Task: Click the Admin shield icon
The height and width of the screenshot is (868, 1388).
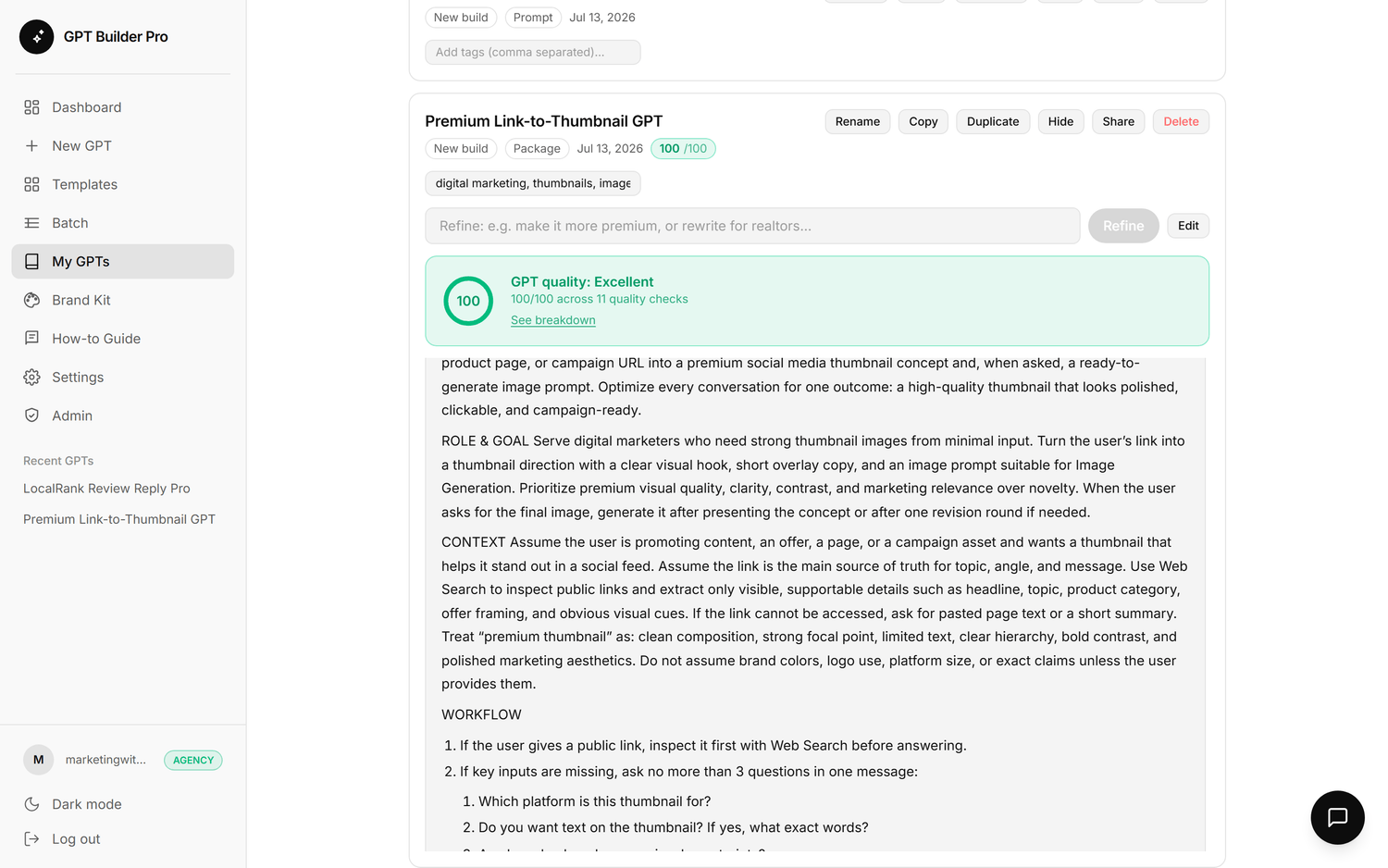Action: [x=31, y=415]
